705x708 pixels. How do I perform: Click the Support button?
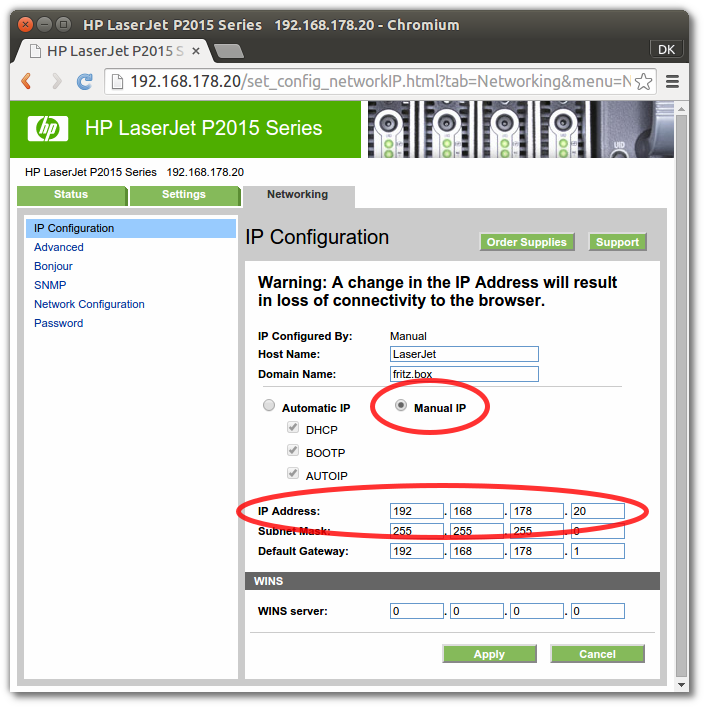click(x=617, y=242)
